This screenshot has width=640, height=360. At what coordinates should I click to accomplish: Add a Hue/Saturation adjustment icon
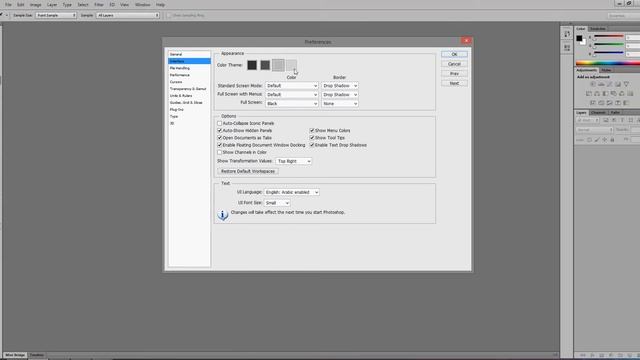(589, 93)
